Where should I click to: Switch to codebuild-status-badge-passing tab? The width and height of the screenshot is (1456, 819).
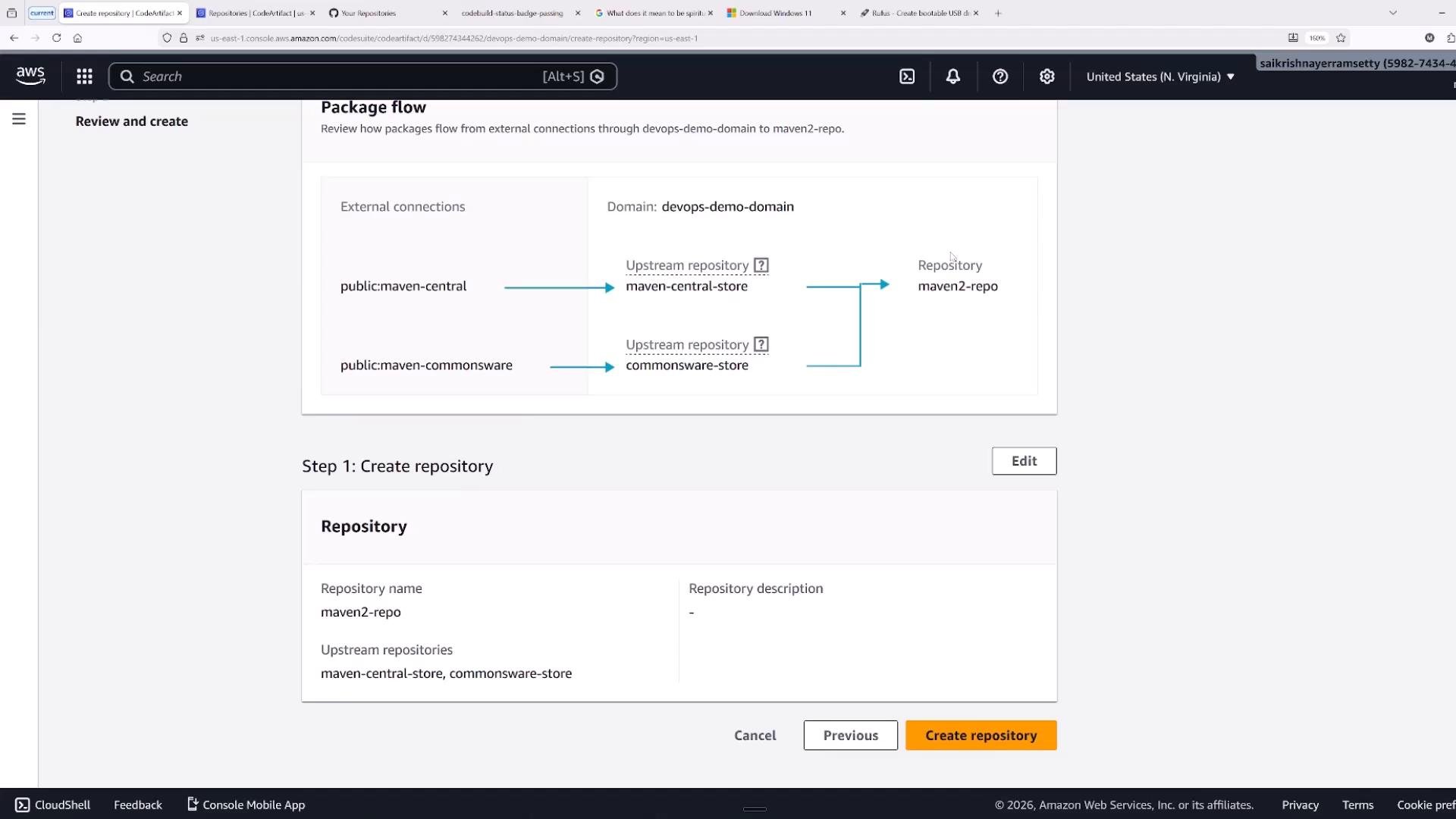pos(519,13)
